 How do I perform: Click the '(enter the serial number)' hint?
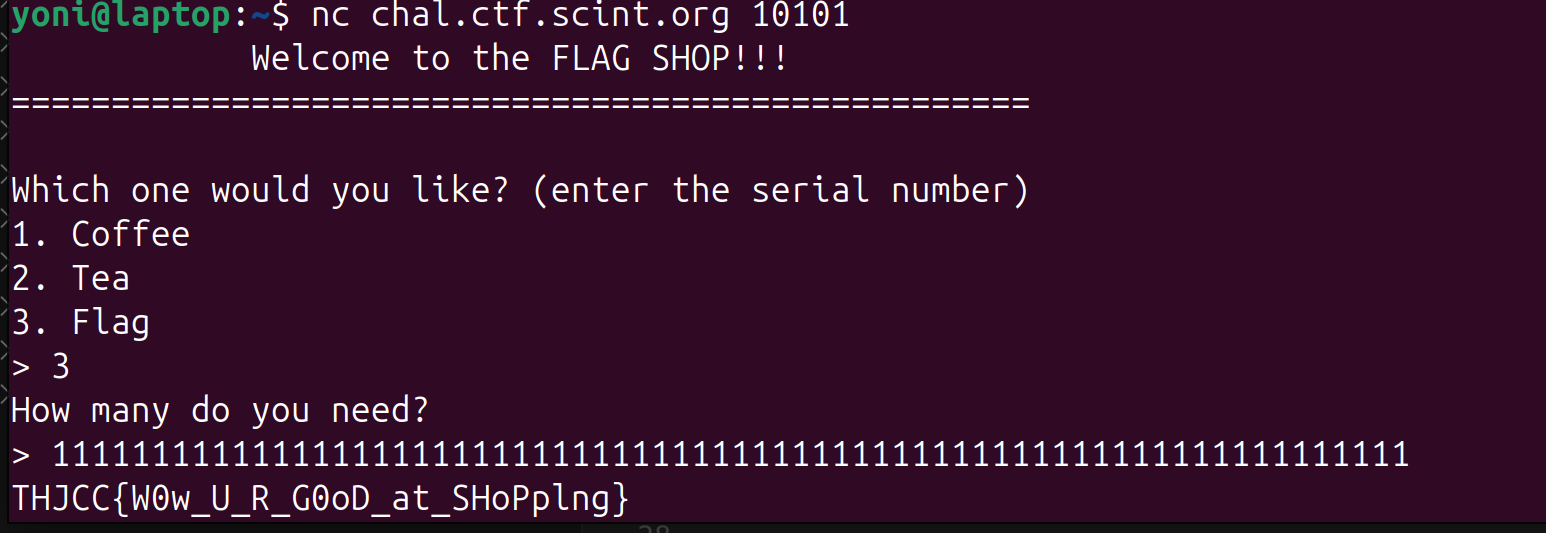click(780, 191)
